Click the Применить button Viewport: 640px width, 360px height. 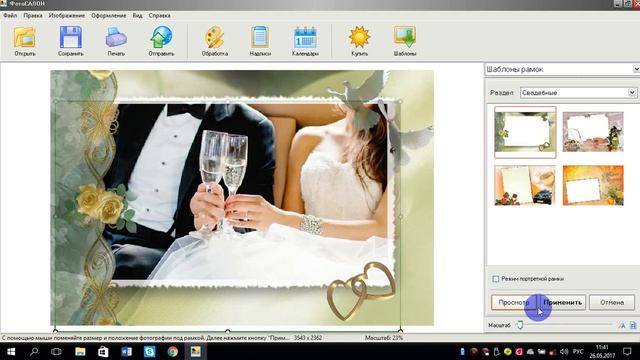[x=562, y=302]
